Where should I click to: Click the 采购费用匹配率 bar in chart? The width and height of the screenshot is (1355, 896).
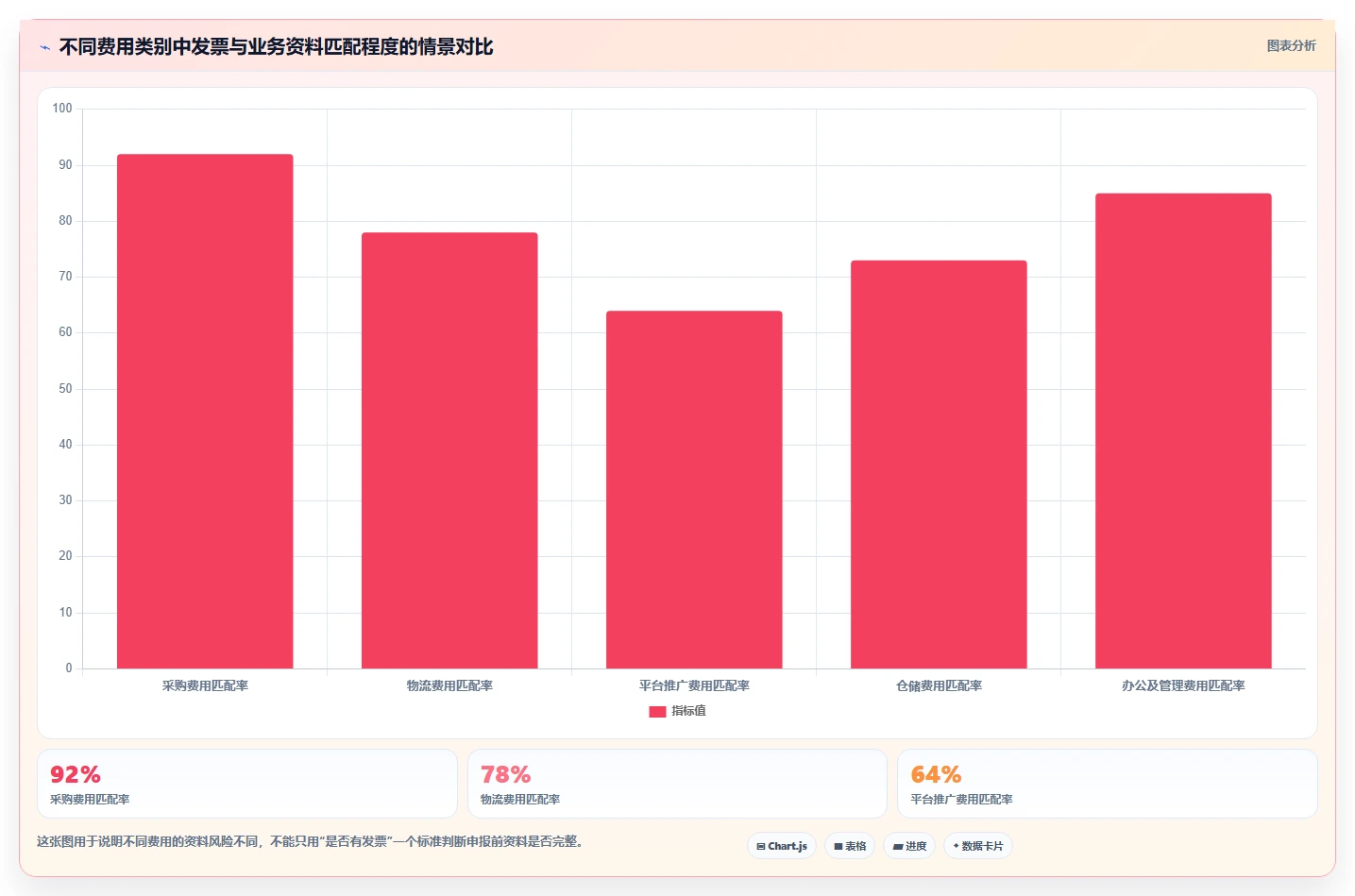click(x=205, y=412)
